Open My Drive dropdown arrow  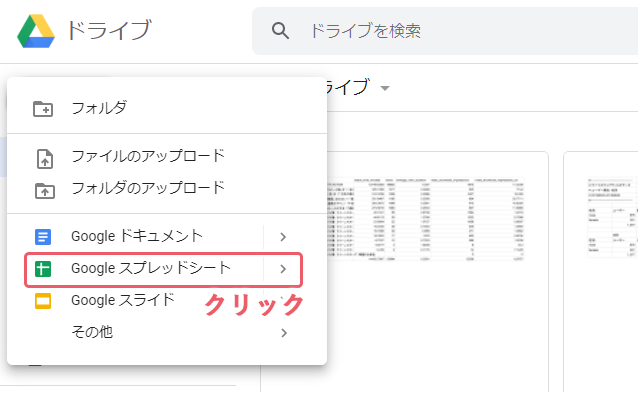(x=385, y=88)
